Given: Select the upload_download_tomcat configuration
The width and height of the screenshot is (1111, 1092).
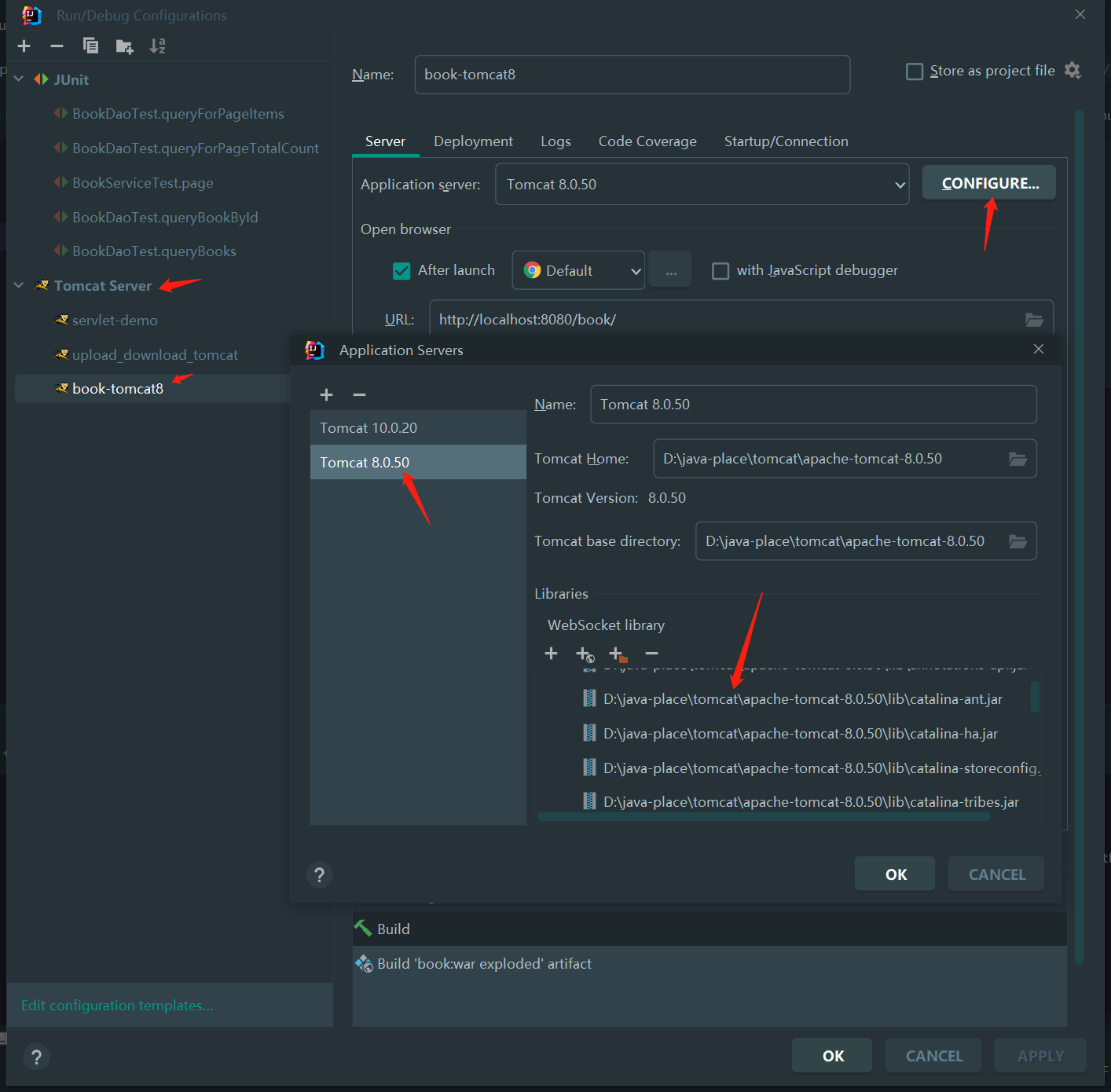Looking at the screenshot, I should [x=155, y=355].
